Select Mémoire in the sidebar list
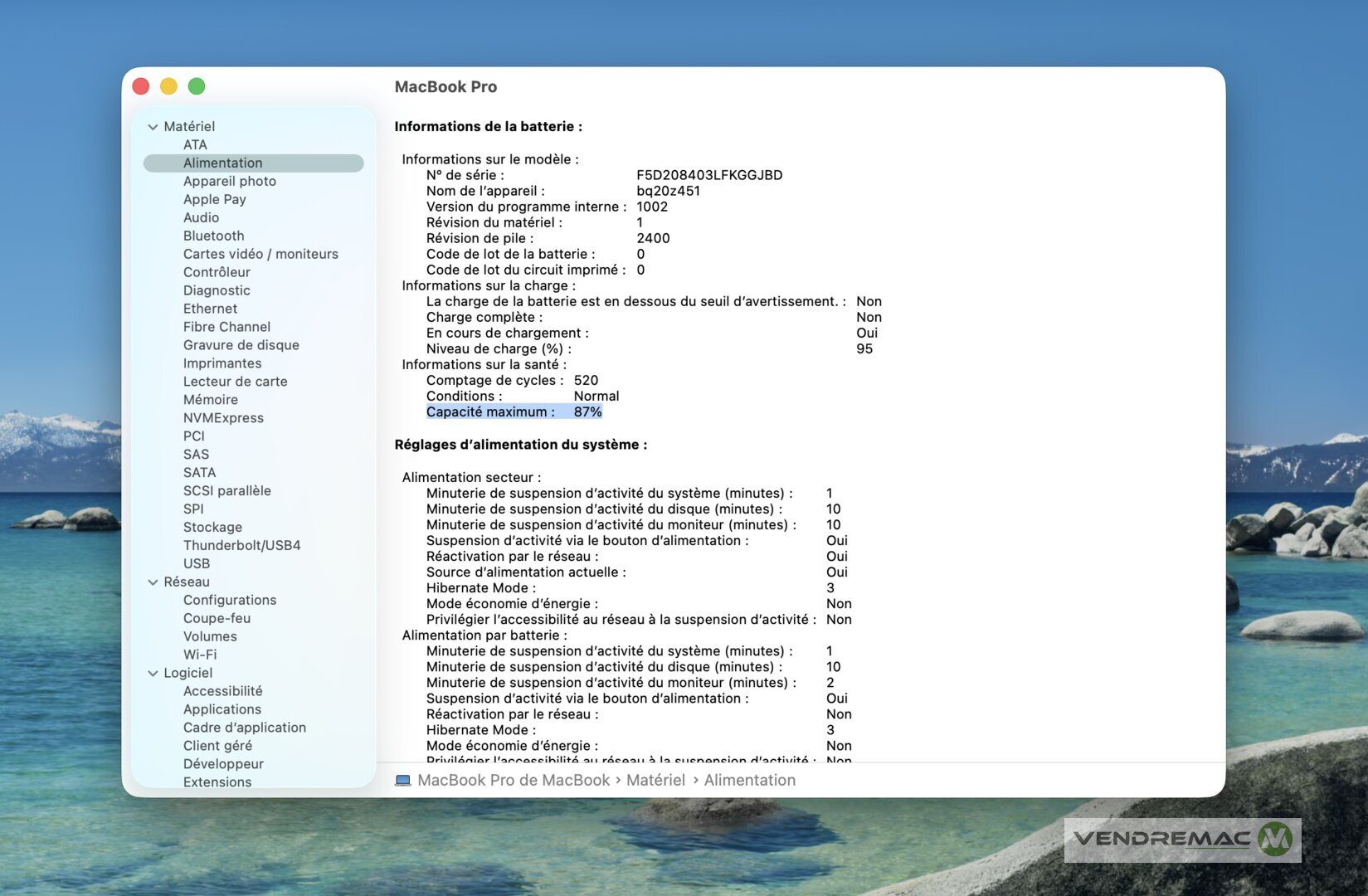The width and height of the screenshot is (1368, 896). click(x=210, y=399)
